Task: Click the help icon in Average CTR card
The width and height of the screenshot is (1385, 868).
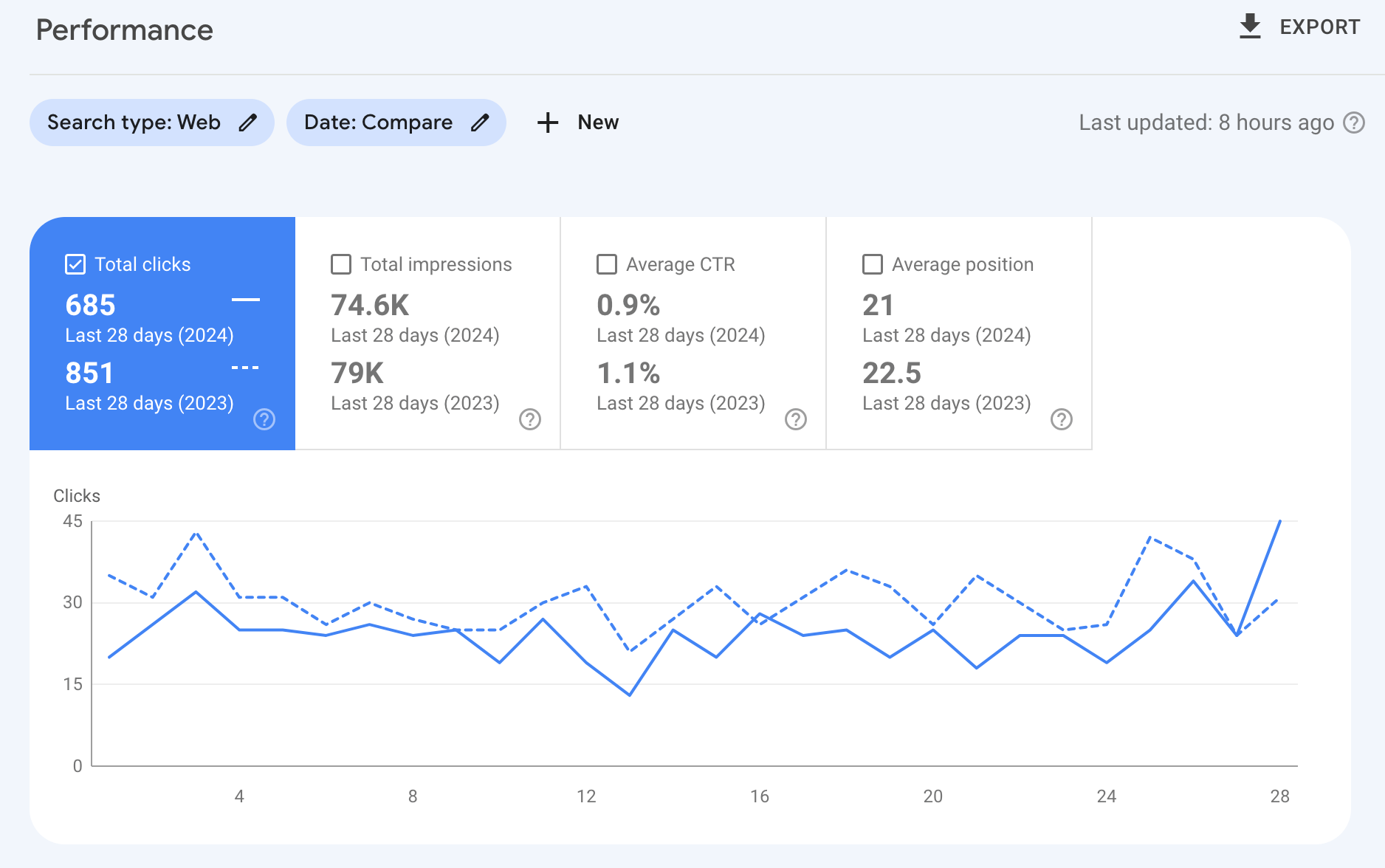Action: (795, 419)
